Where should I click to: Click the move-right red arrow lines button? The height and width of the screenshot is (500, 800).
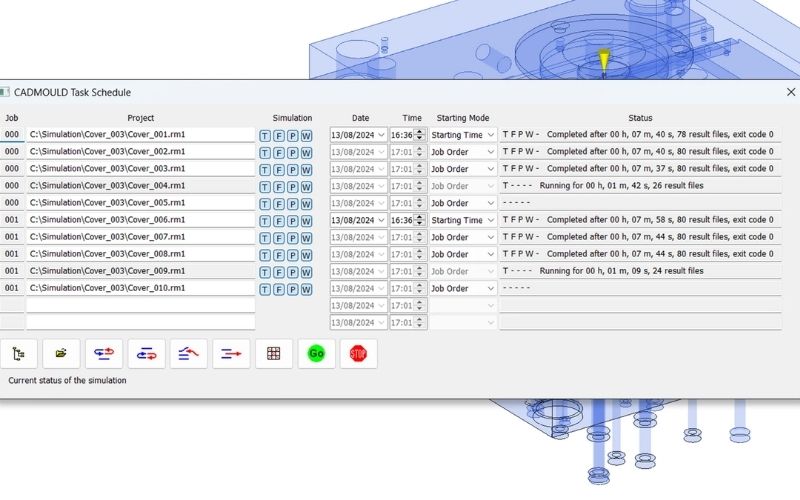click(231, 354)
